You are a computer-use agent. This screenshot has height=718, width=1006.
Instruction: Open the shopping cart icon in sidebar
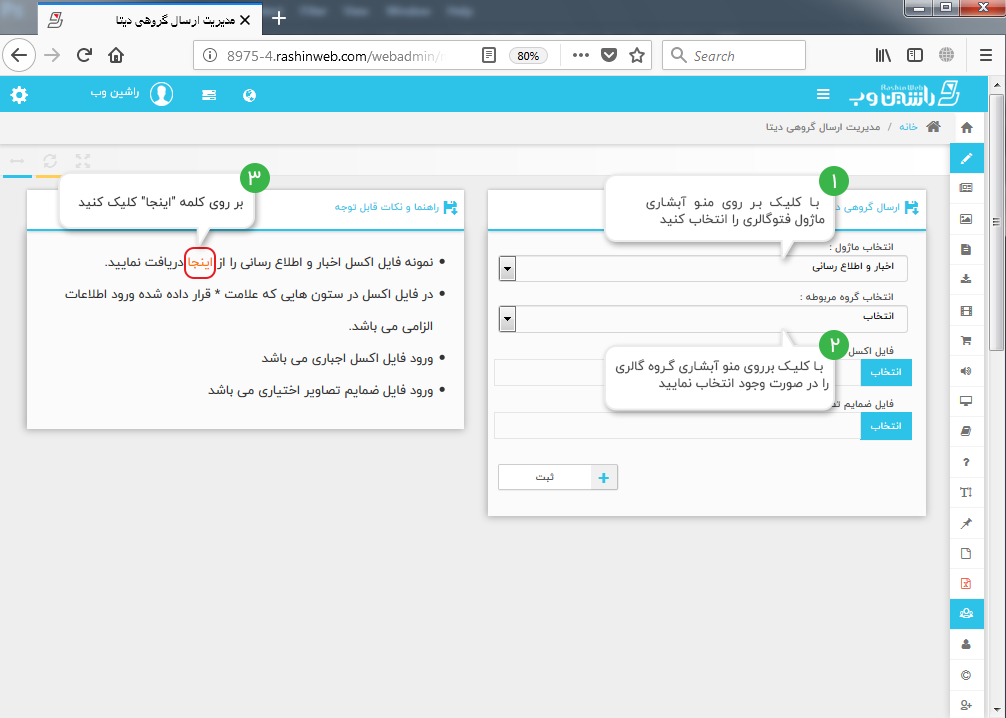click(x=966, y=341)
